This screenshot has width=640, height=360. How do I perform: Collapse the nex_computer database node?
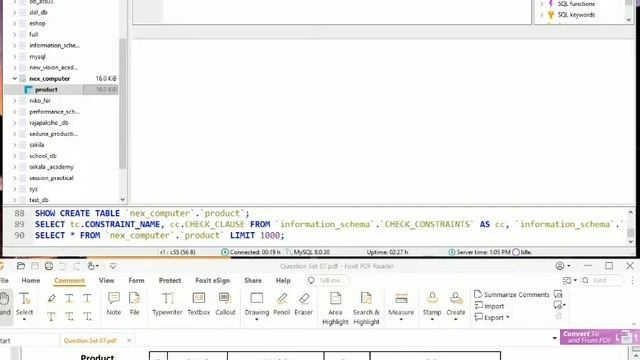[x=15, y=78]
